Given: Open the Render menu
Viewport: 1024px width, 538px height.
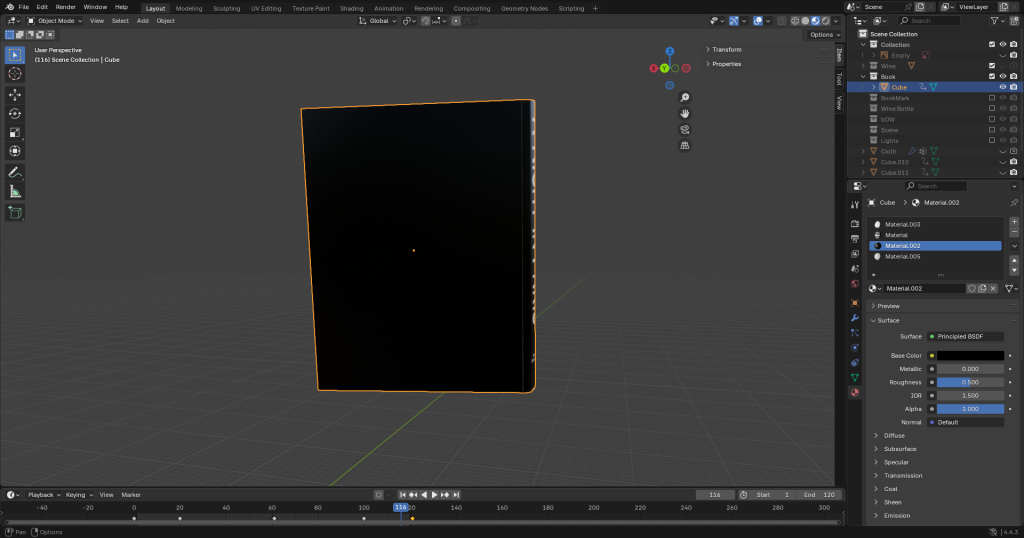Looking at the screenshot, I should coord(65,7).
